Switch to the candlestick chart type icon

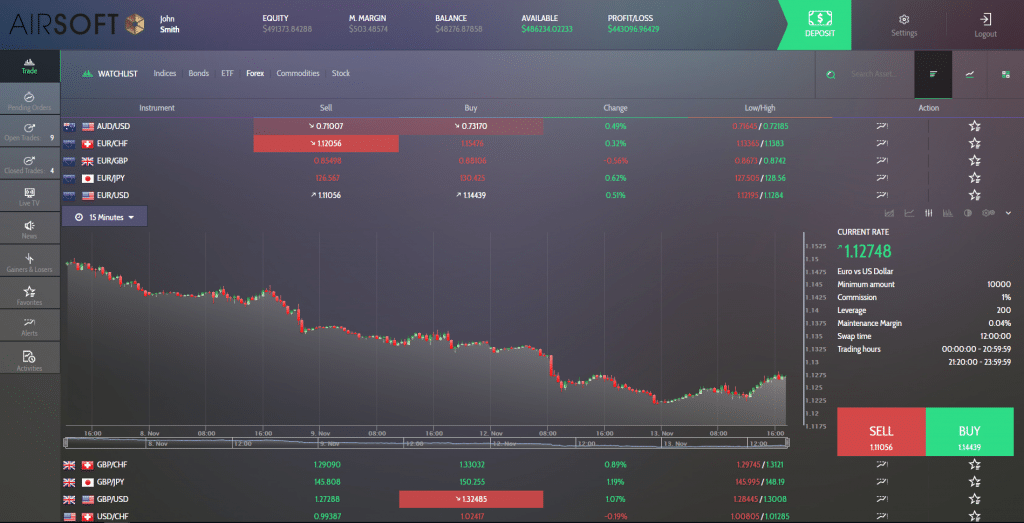pos(929,213)
